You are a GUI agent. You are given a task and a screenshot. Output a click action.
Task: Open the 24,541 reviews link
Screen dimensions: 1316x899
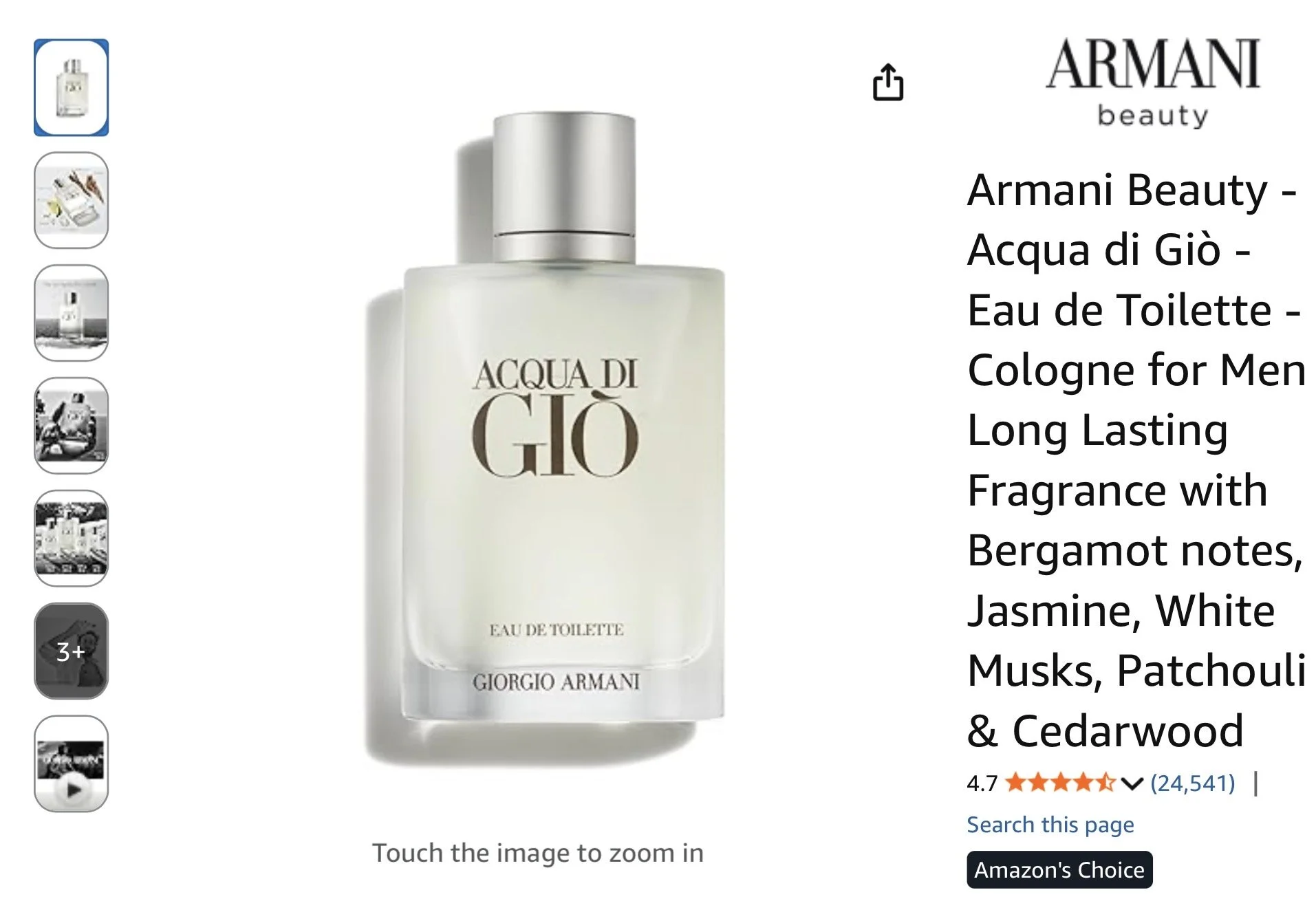pyautogui.click(x=1193, y=783)
